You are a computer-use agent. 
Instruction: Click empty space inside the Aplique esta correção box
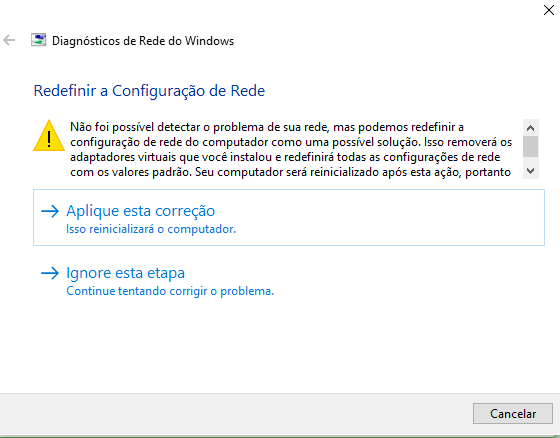[x=393, y=218]
